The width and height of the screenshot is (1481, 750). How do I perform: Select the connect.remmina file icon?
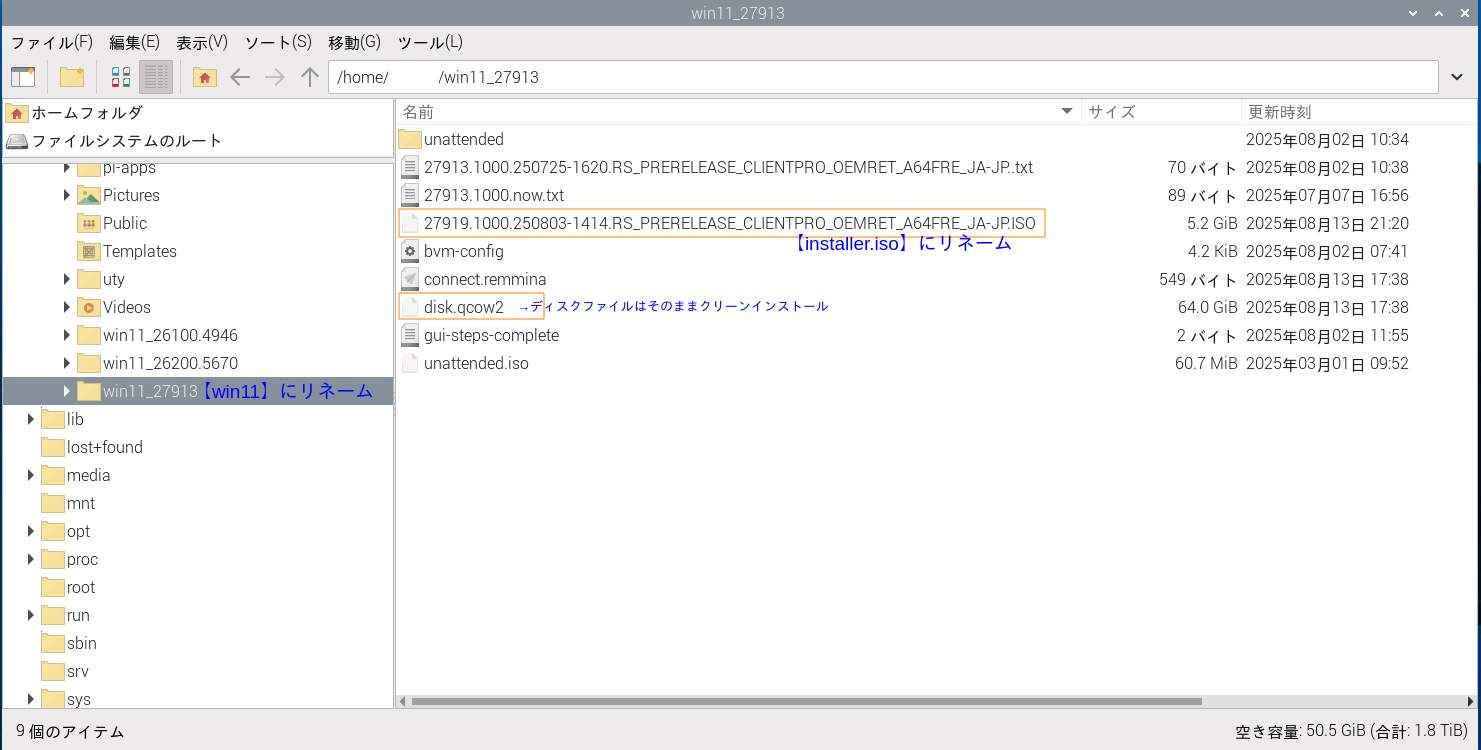[409, 279]
